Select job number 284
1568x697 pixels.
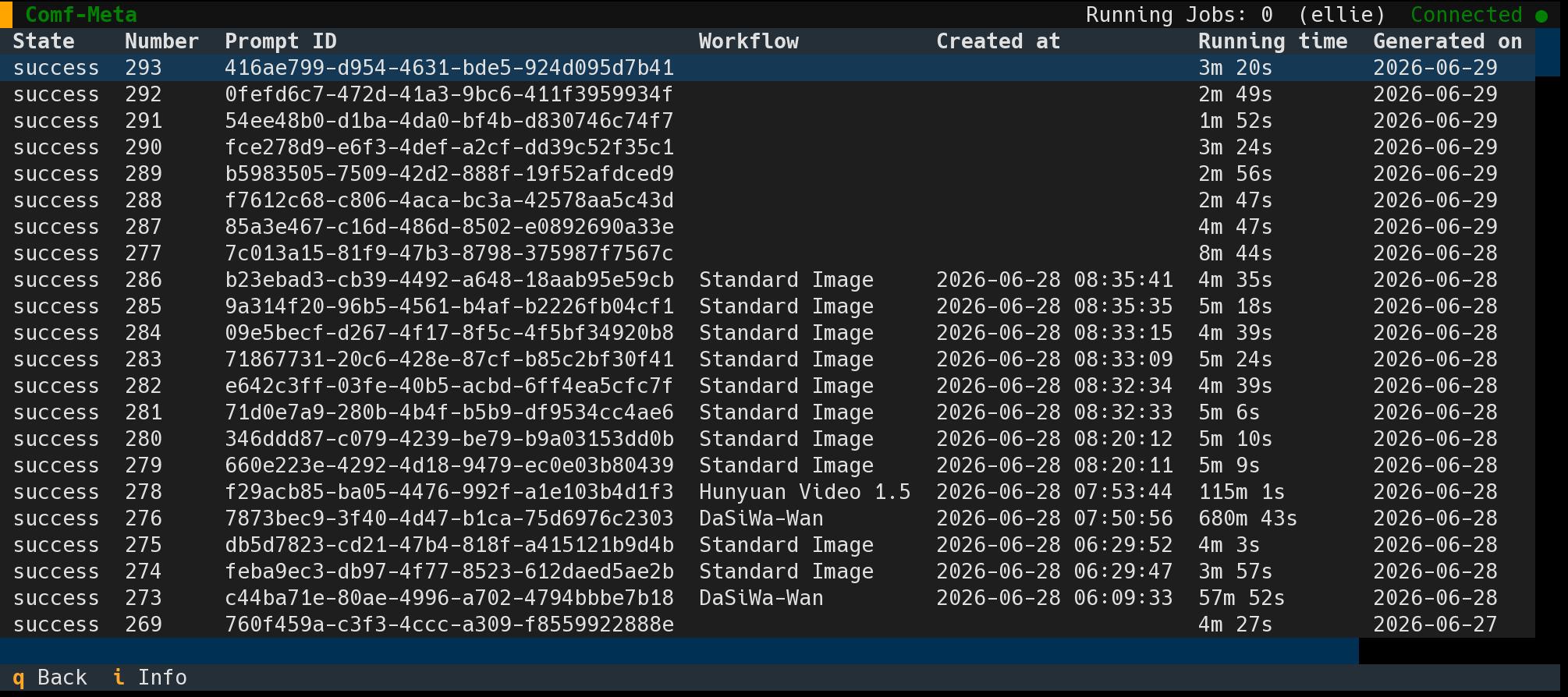pos(144,333)
